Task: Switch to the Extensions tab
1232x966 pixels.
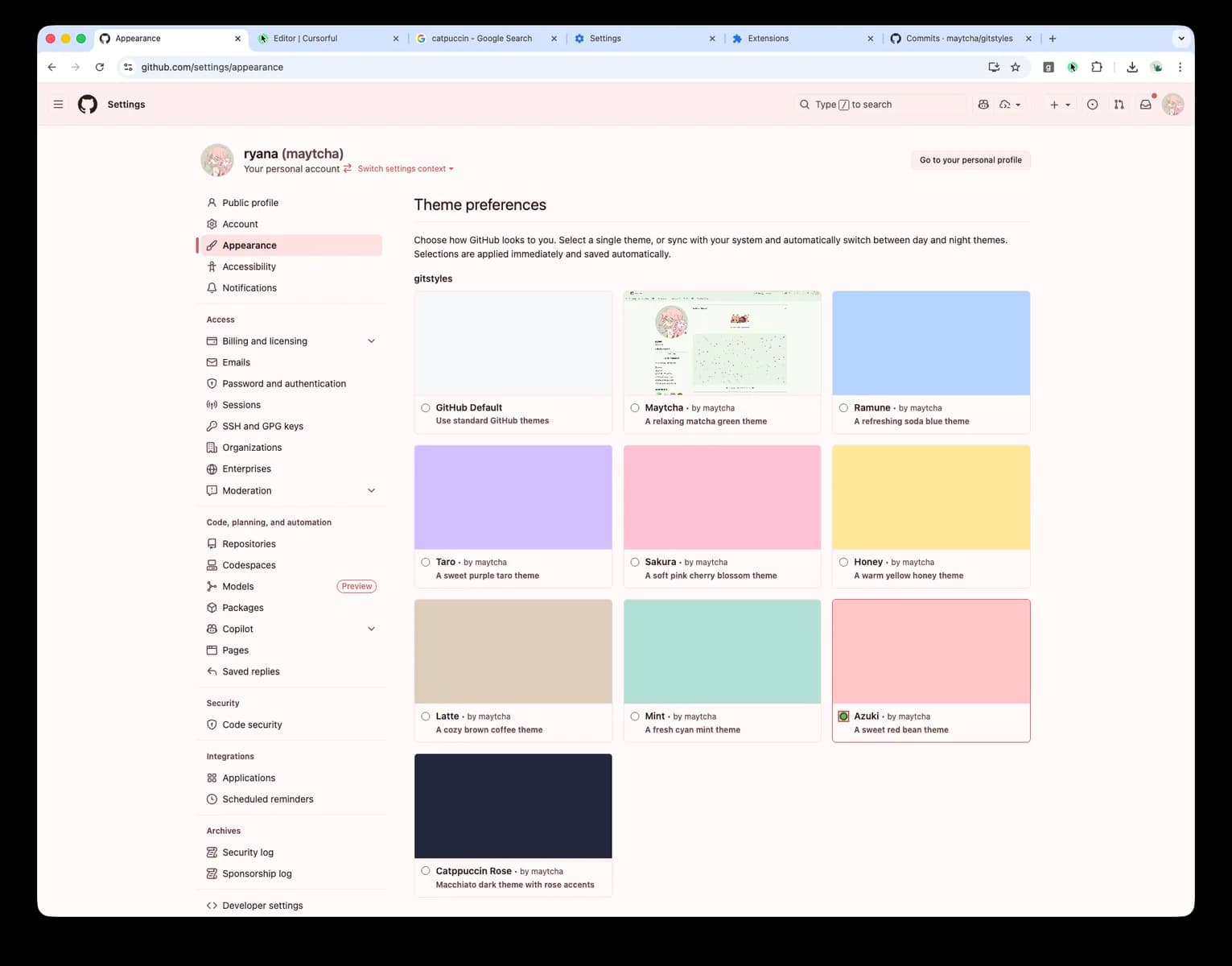Action: point(803,39)
